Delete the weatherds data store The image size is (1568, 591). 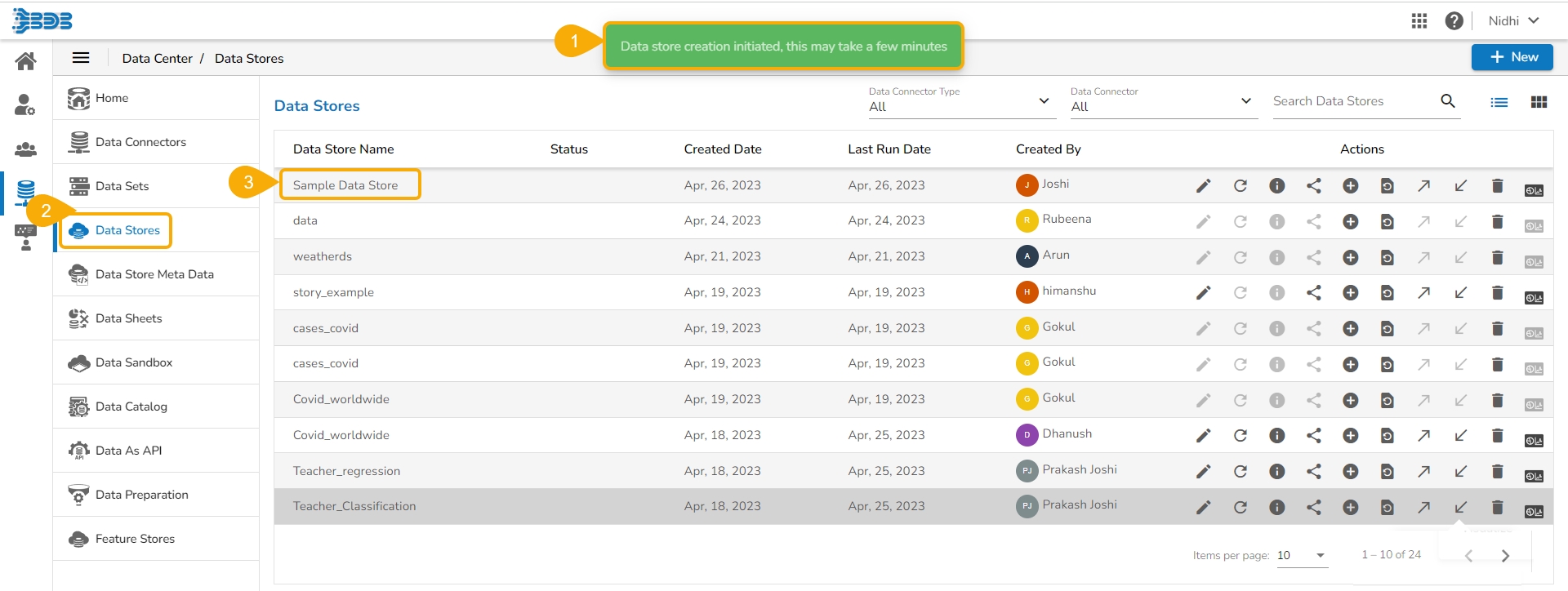(1497, 257)
